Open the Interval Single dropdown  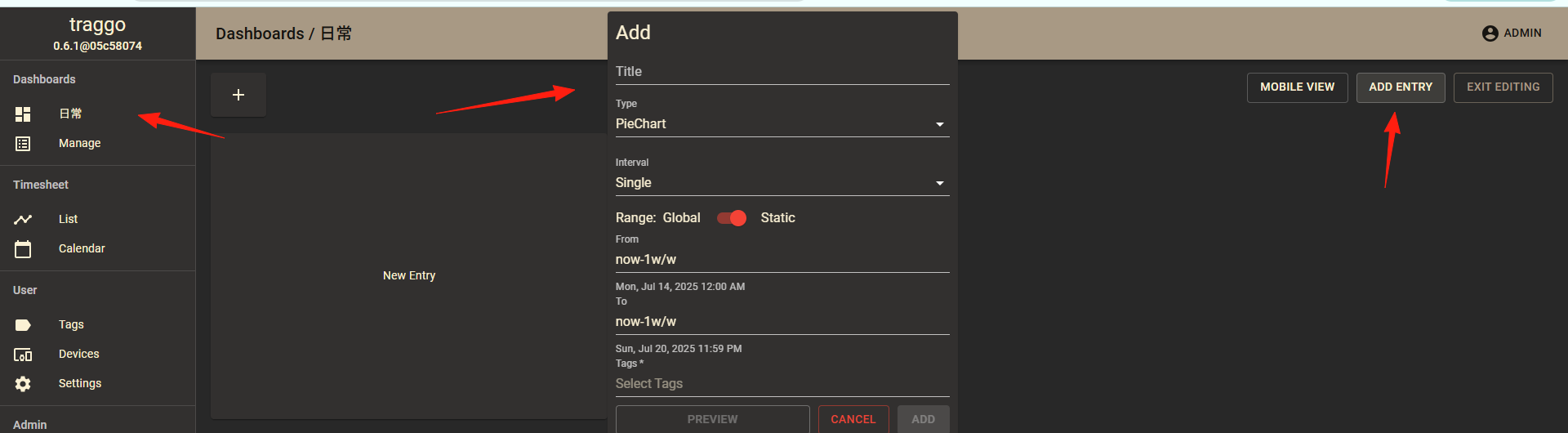tap(782, 183)
